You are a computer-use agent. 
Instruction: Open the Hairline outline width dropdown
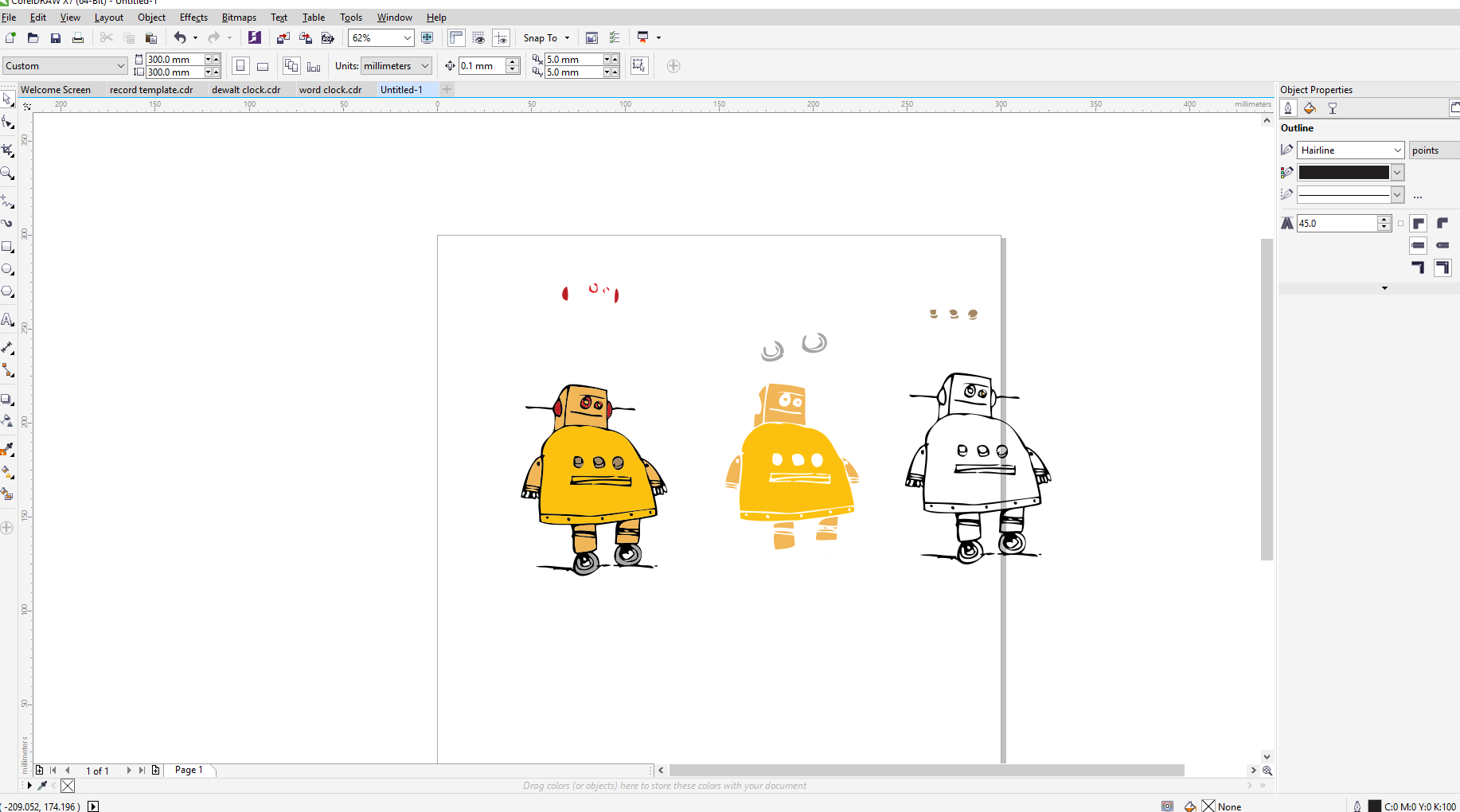(1397, 150)
